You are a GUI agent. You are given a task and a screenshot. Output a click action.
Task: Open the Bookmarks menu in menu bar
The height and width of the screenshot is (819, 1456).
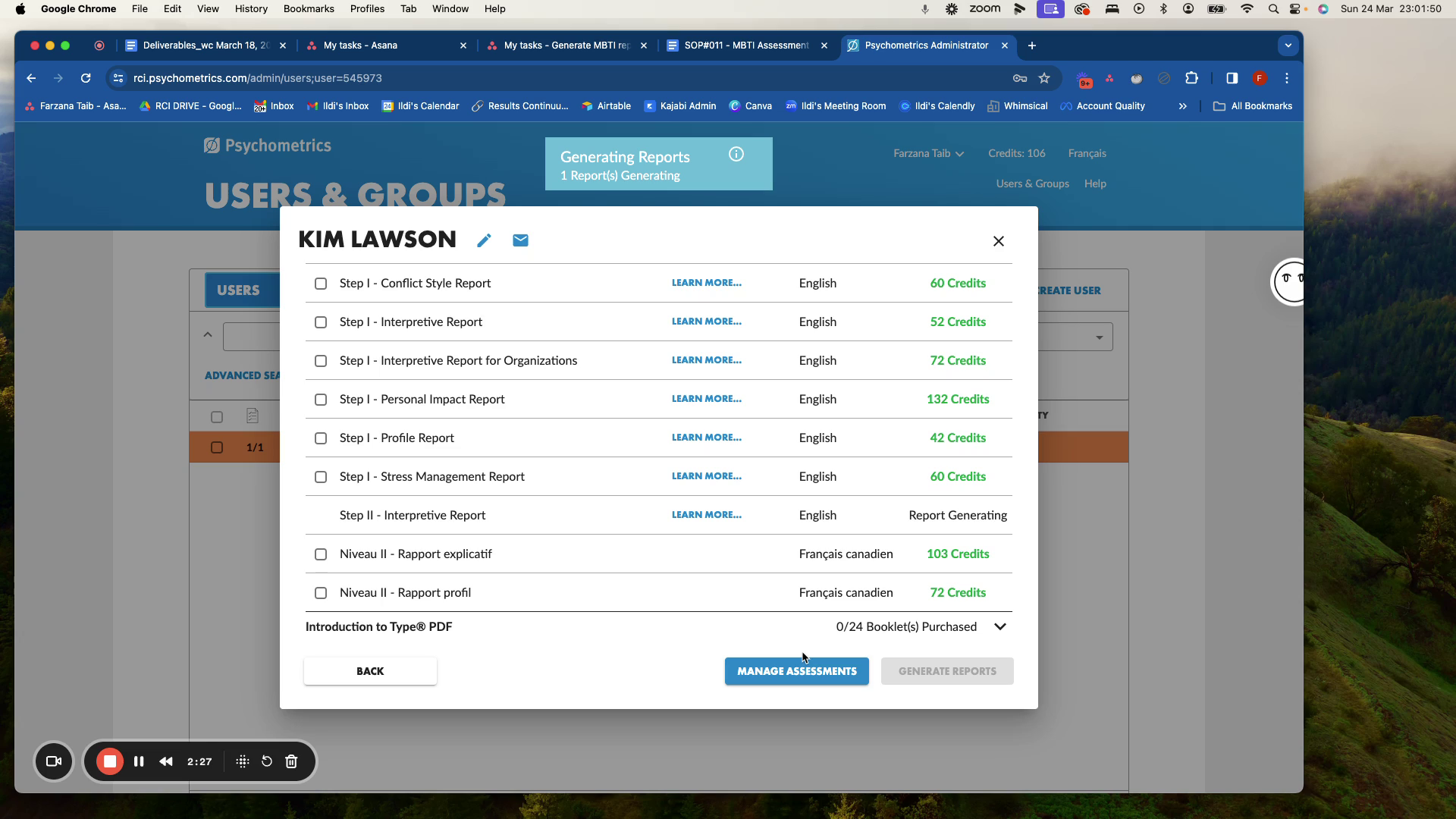coord(309,9)
